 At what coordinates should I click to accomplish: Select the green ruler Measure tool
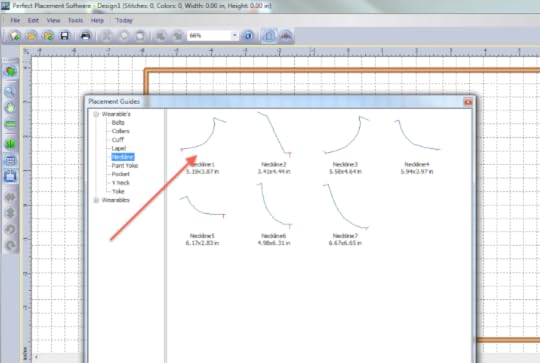tap(10, 124)
